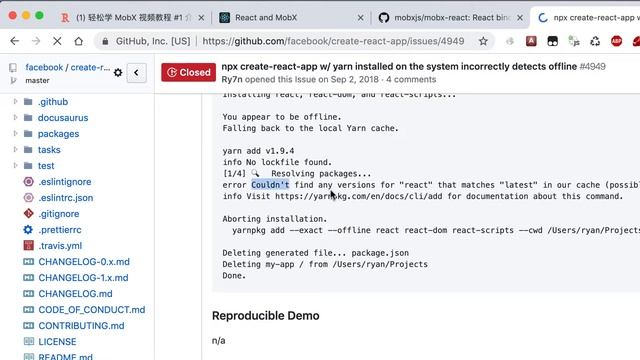Open the docusaurus folder
The width and height of the screenshot is (640, 360).
click(x=63, y=118)
